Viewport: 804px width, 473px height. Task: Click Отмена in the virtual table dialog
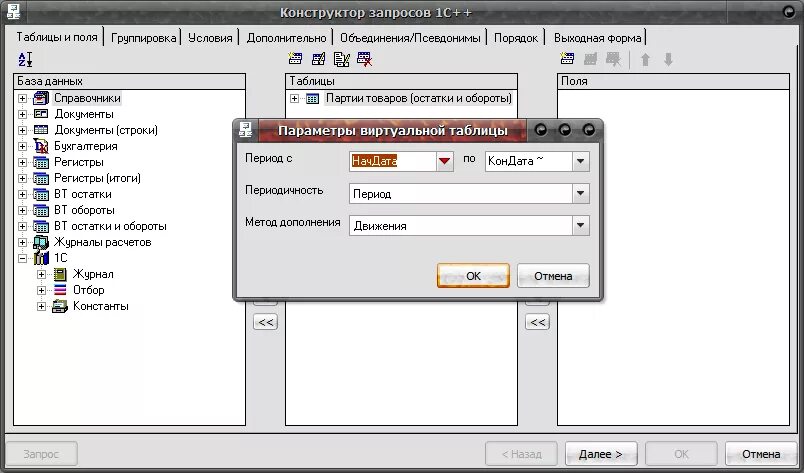(553, 276)
